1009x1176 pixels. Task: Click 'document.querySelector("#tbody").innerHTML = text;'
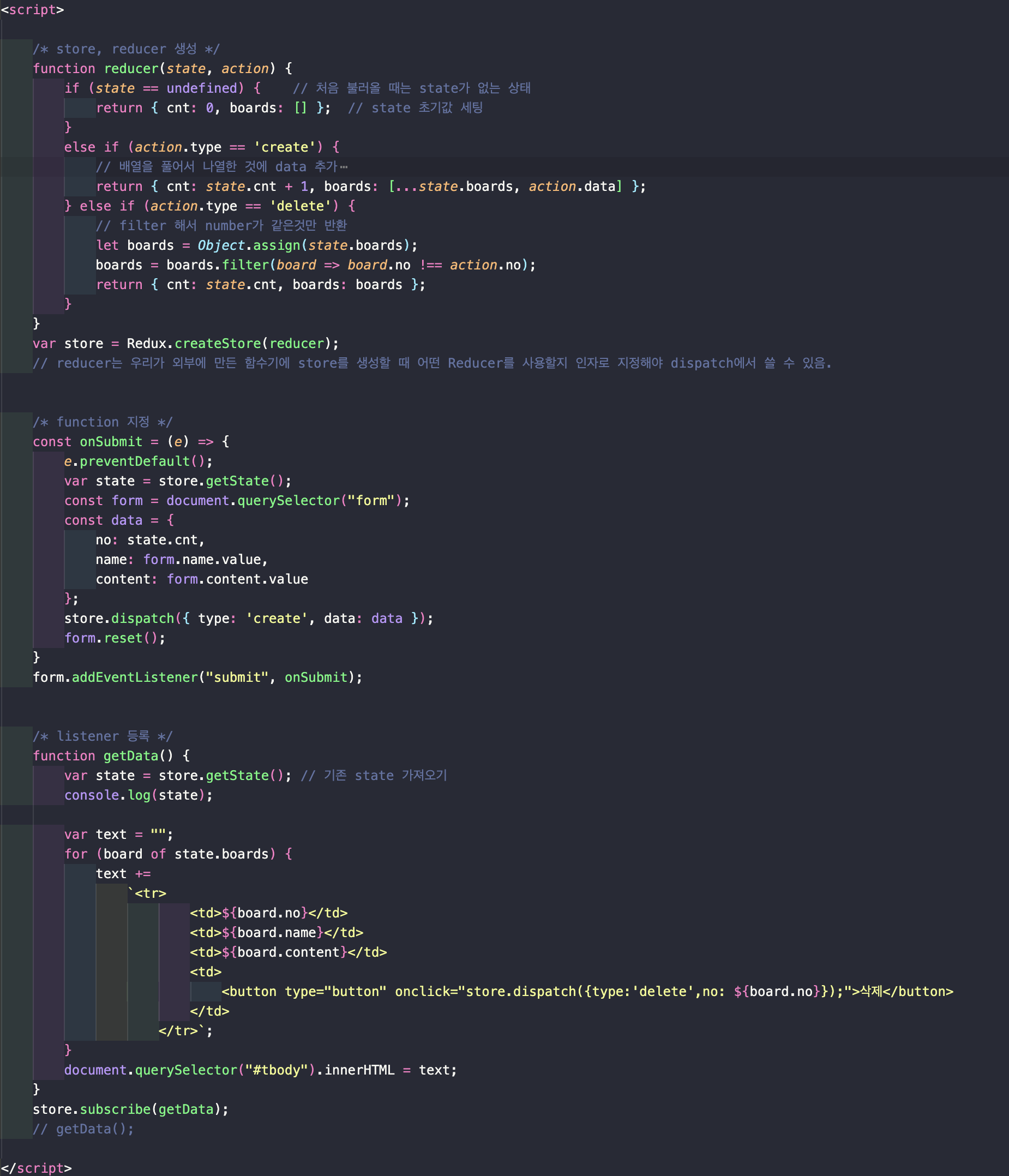(261, 1070)
